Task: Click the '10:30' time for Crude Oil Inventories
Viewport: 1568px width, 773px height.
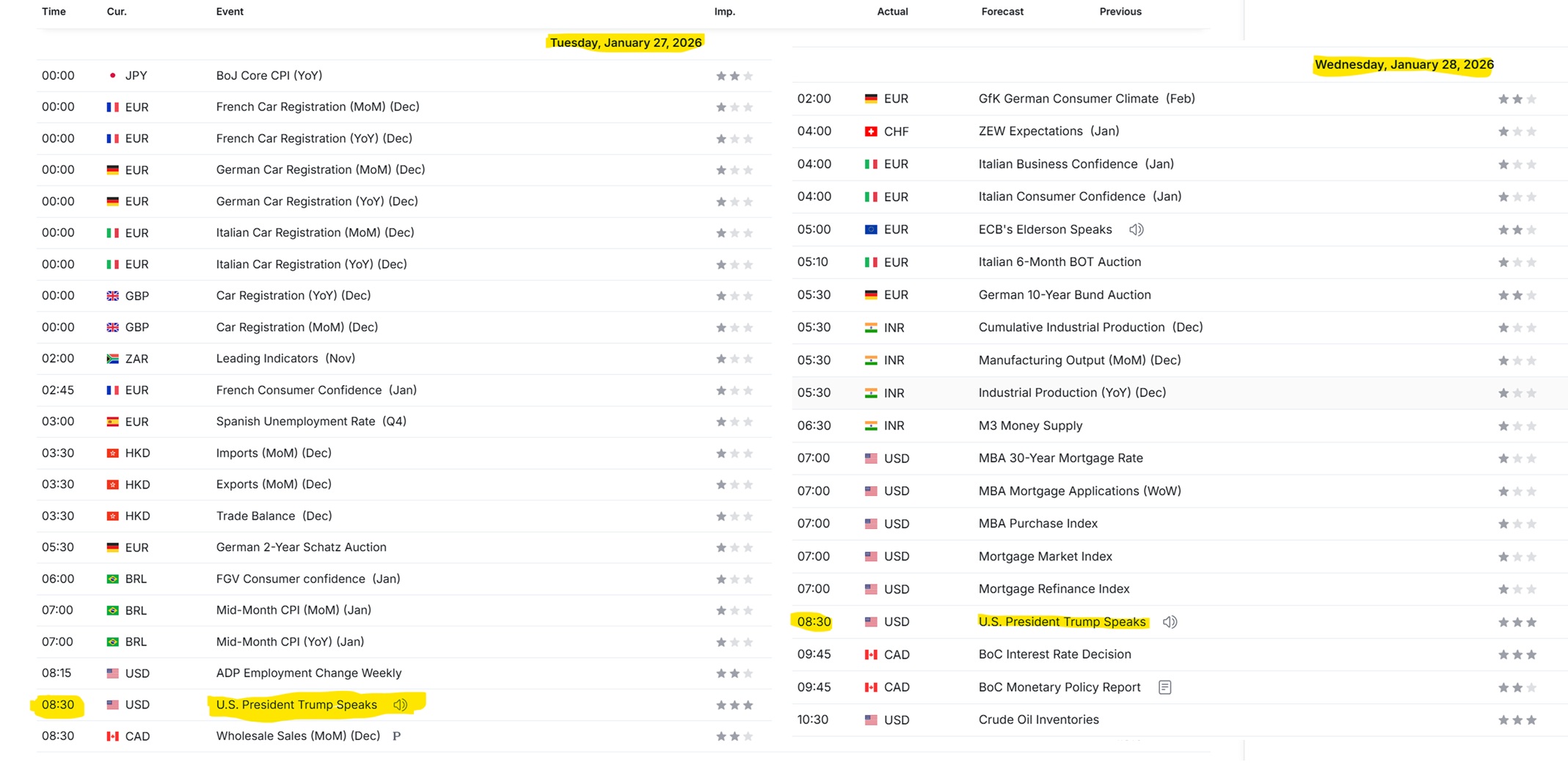Action: pos(813,720)
